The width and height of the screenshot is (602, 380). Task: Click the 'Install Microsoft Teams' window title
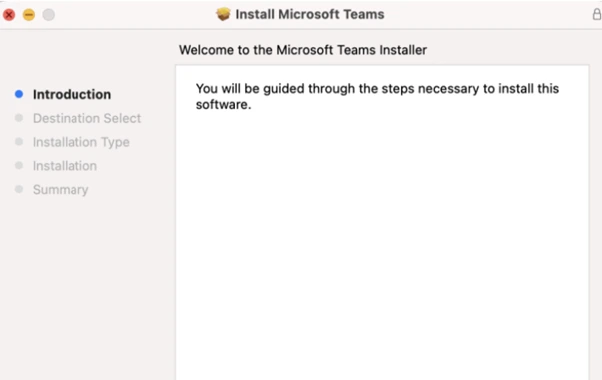point(310,14)
